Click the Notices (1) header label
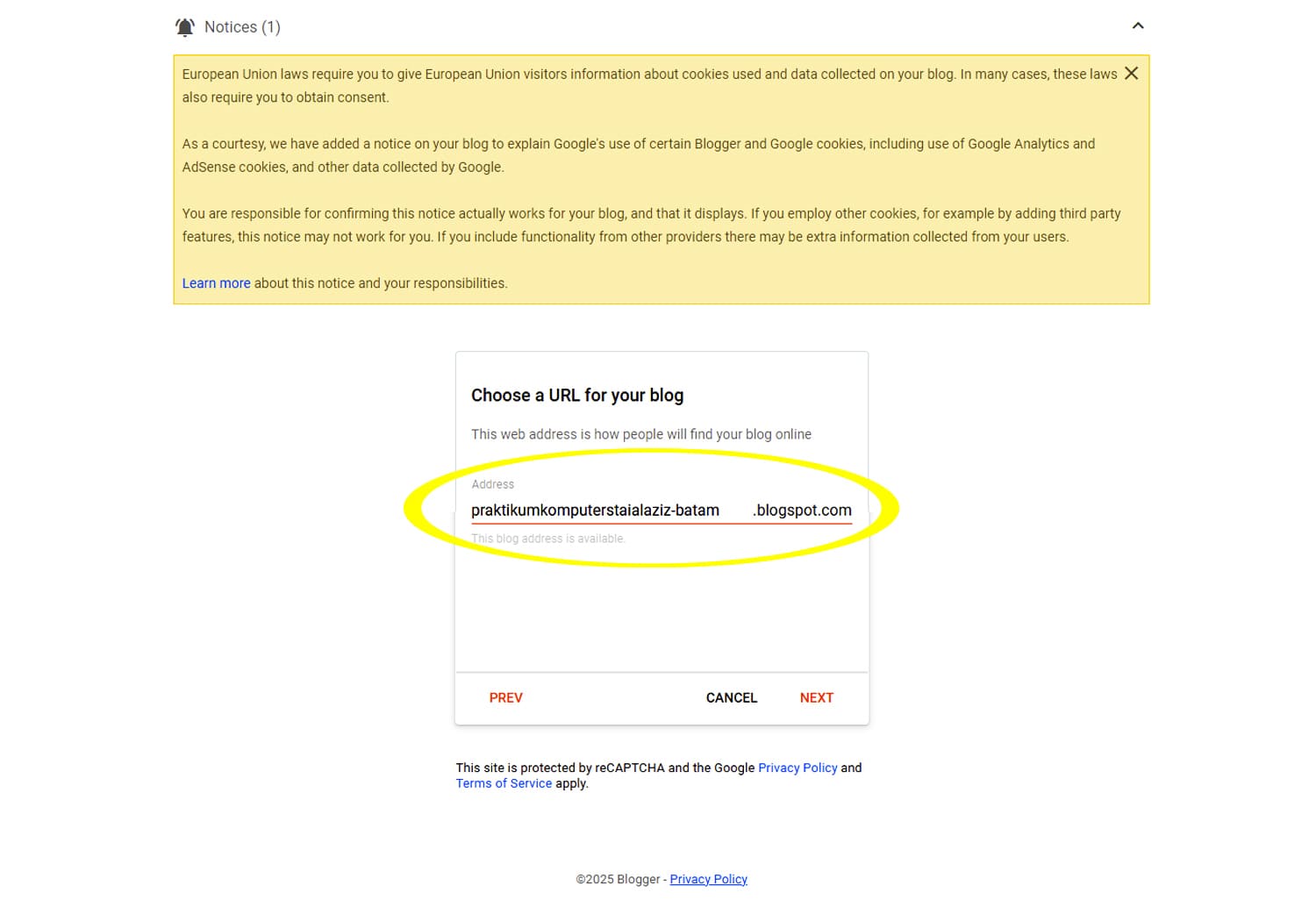 (x=242, y=27)
